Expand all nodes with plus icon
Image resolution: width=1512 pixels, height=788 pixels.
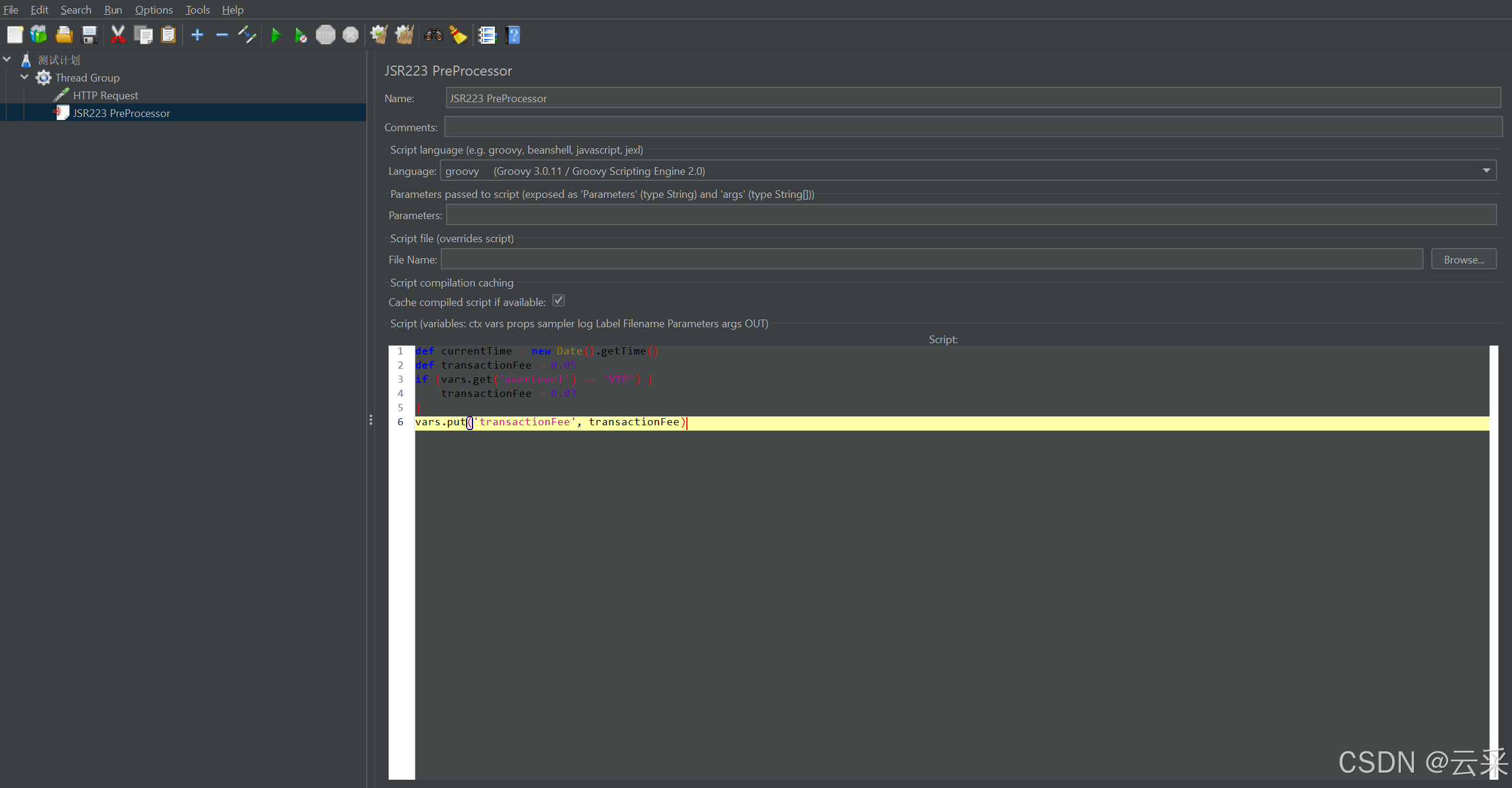(x=197, y=35)
